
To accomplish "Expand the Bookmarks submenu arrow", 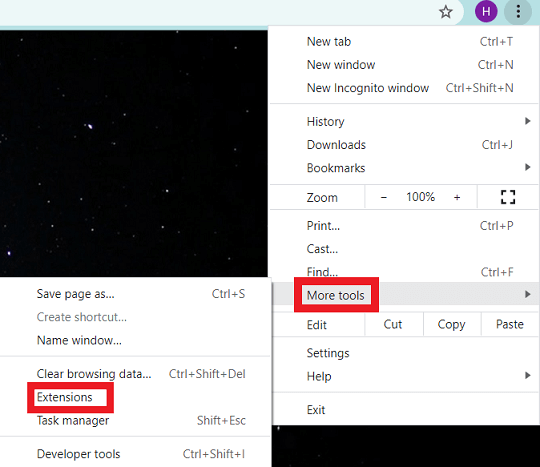I will (527, 167).
